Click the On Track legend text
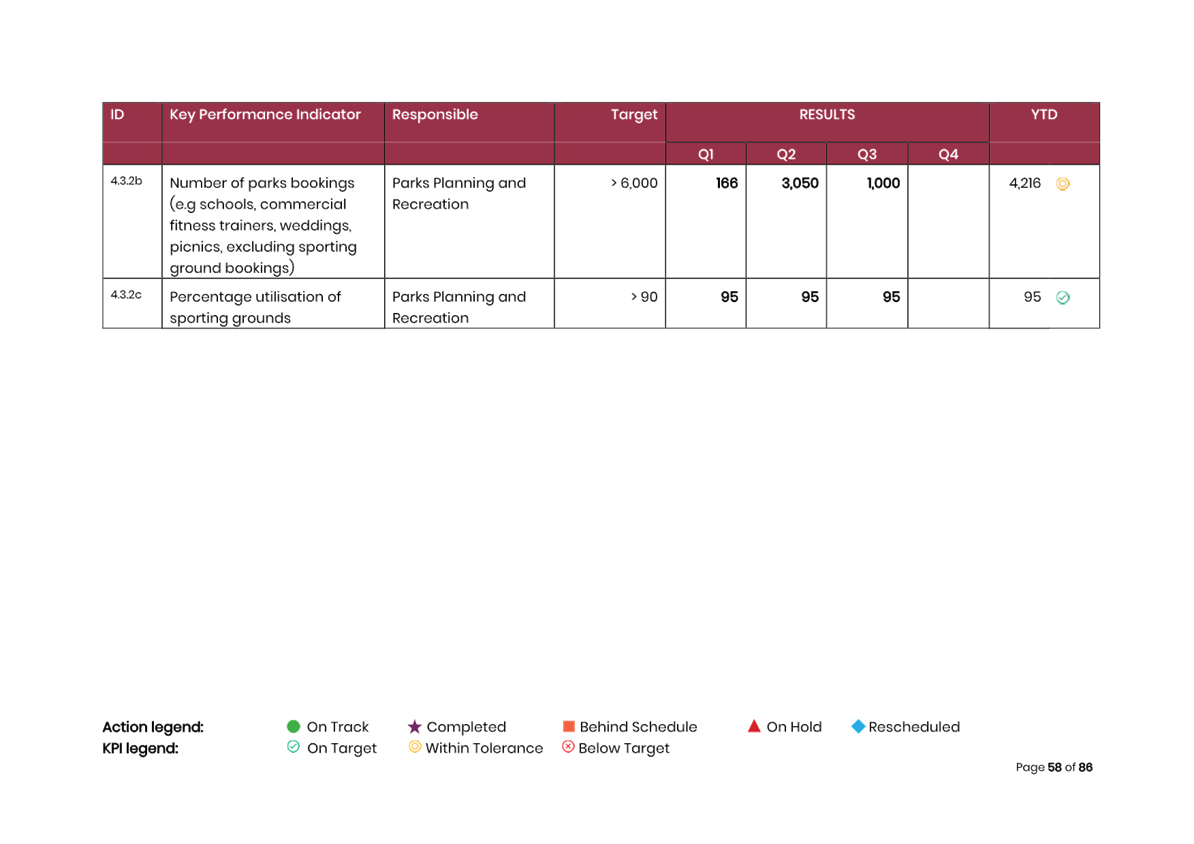1194x844 pixels. (x=337, y=727)
